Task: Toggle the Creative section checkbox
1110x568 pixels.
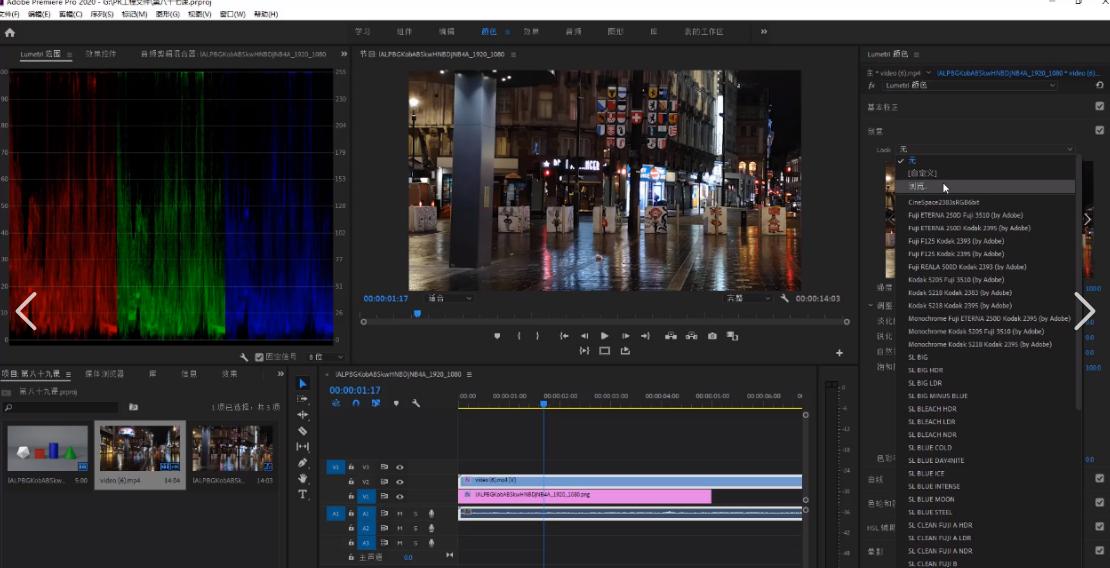Action: 1099,130
